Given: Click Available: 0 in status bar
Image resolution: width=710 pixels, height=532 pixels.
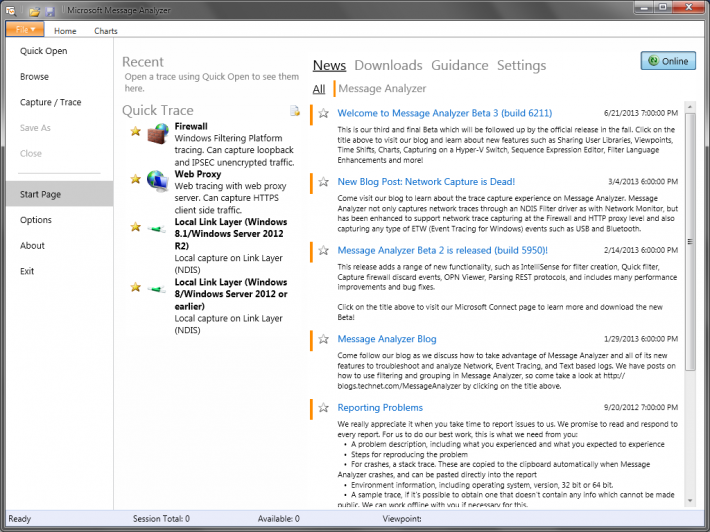Looking at the screenshot, I should coord(278,519).
